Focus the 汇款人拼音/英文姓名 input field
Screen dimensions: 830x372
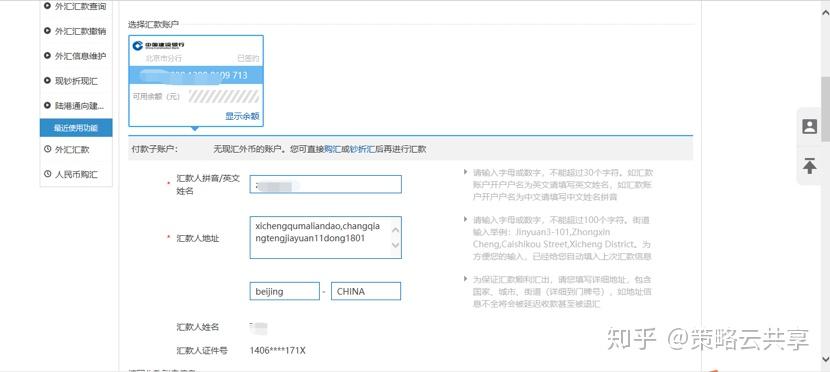(x=326, y=184)
